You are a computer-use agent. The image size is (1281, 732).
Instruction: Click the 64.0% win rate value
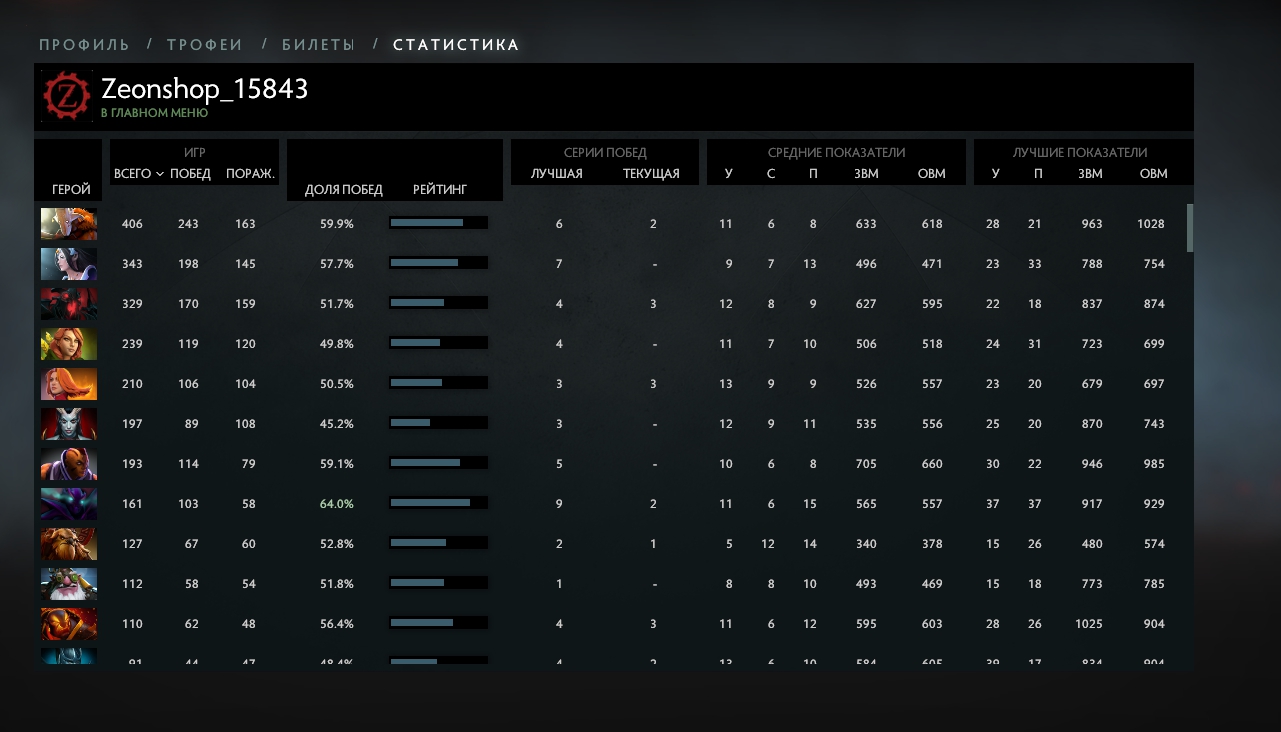pos(337,504)
